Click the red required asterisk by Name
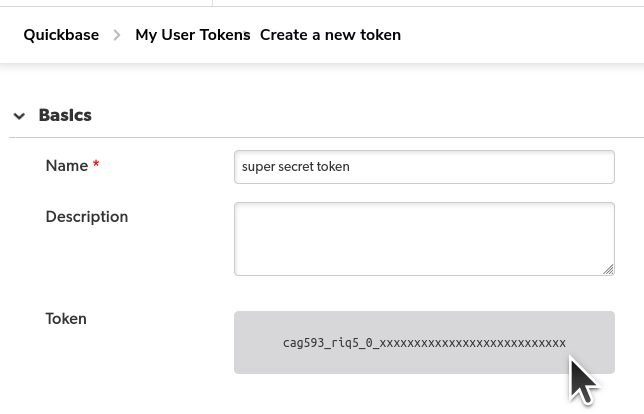The width and height of the screenshot is (644, 414). coord(96,164)
